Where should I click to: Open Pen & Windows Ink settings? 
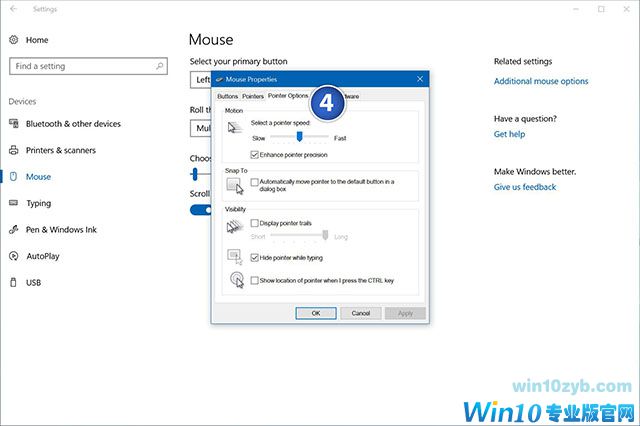[61, 229]
